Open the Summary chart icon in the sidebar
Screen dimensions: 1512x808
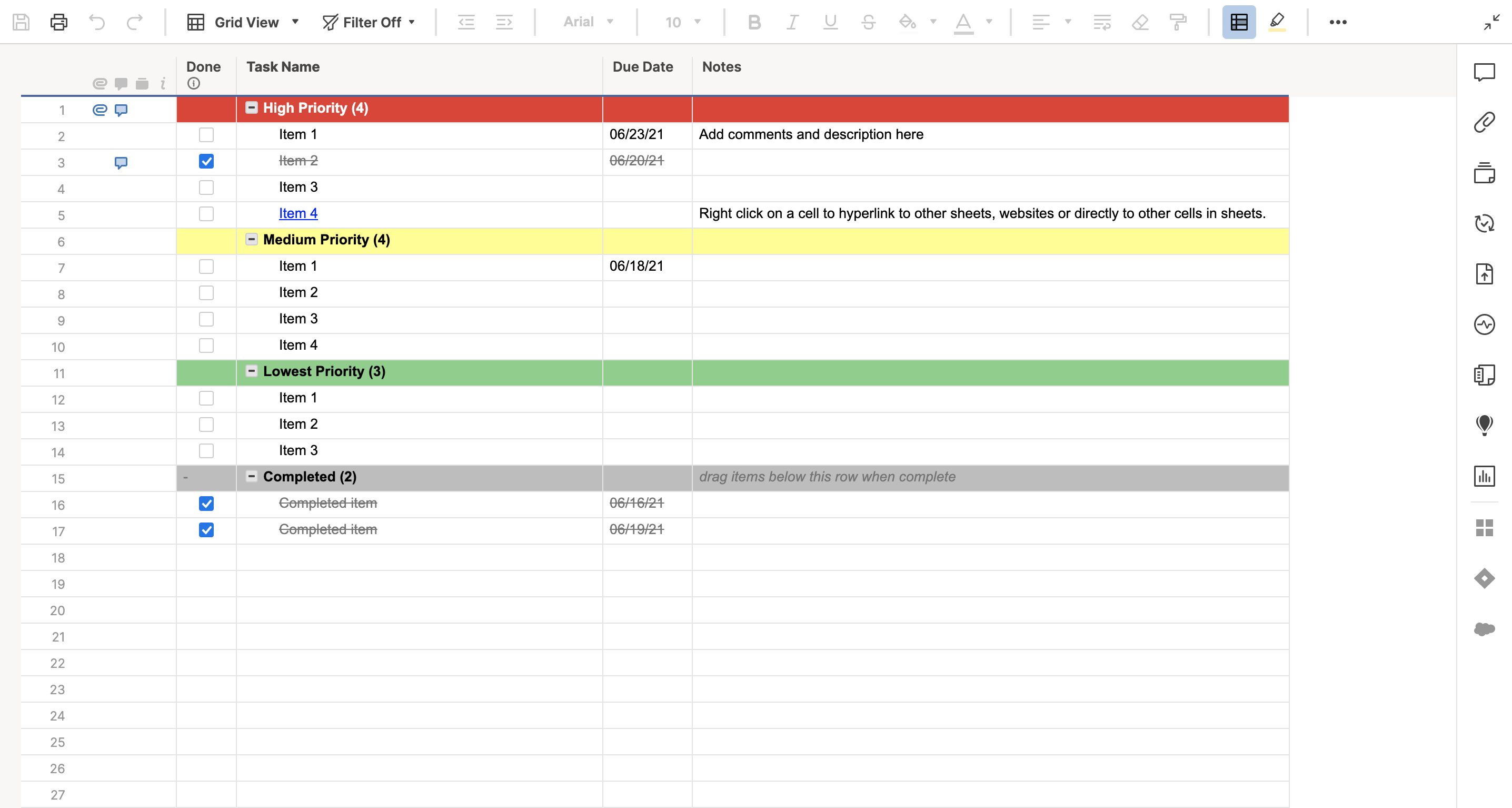pos(1484,476)
